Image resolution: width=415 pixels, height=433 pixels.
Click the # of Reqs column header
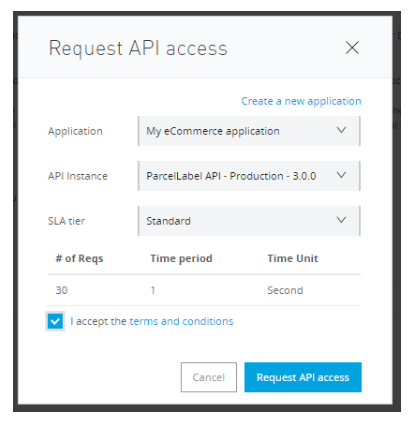(x=79, y=259)
